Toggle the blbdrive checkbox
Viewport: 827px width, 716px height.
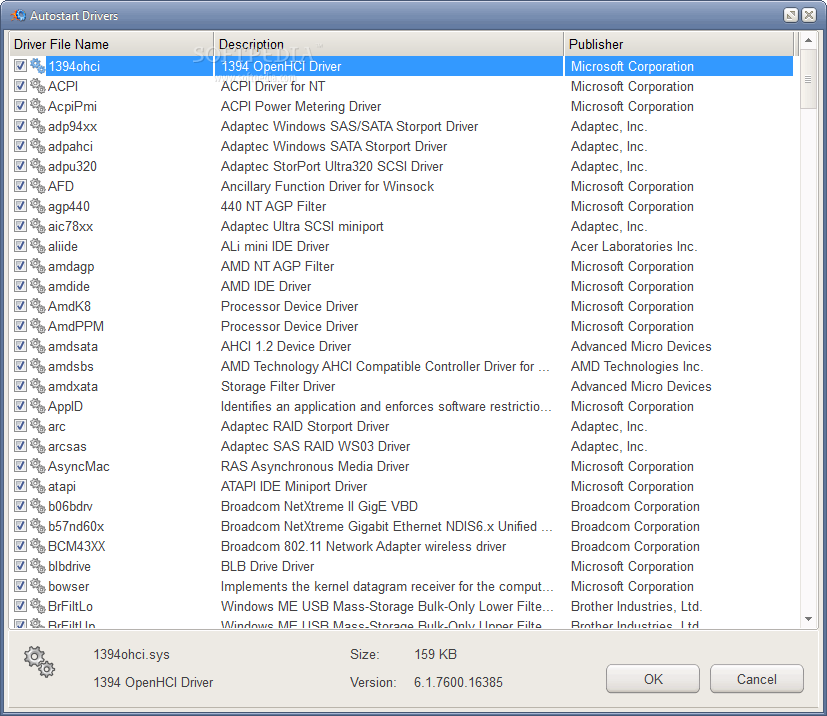coord(20,566)
